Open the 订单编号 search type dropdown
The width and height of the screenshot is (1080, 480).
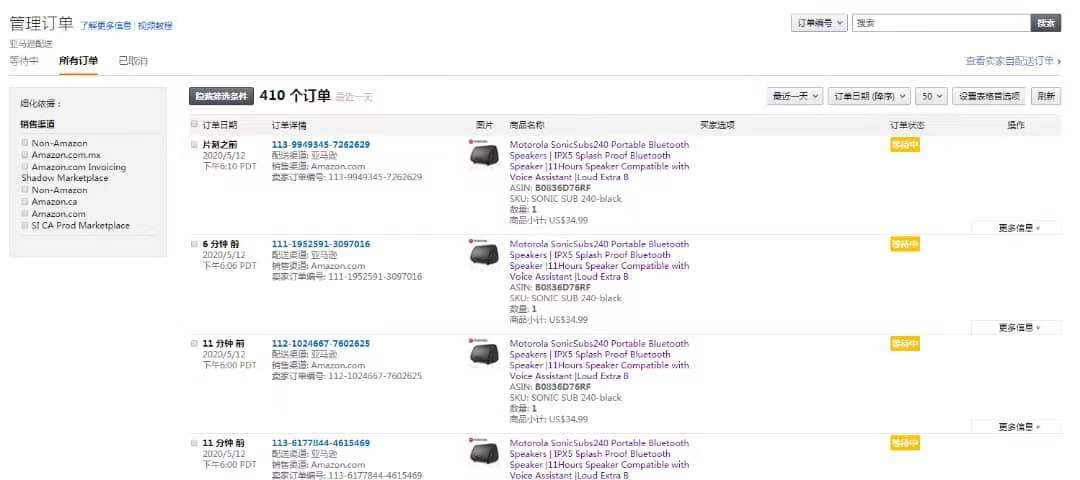tap(818, 23)
